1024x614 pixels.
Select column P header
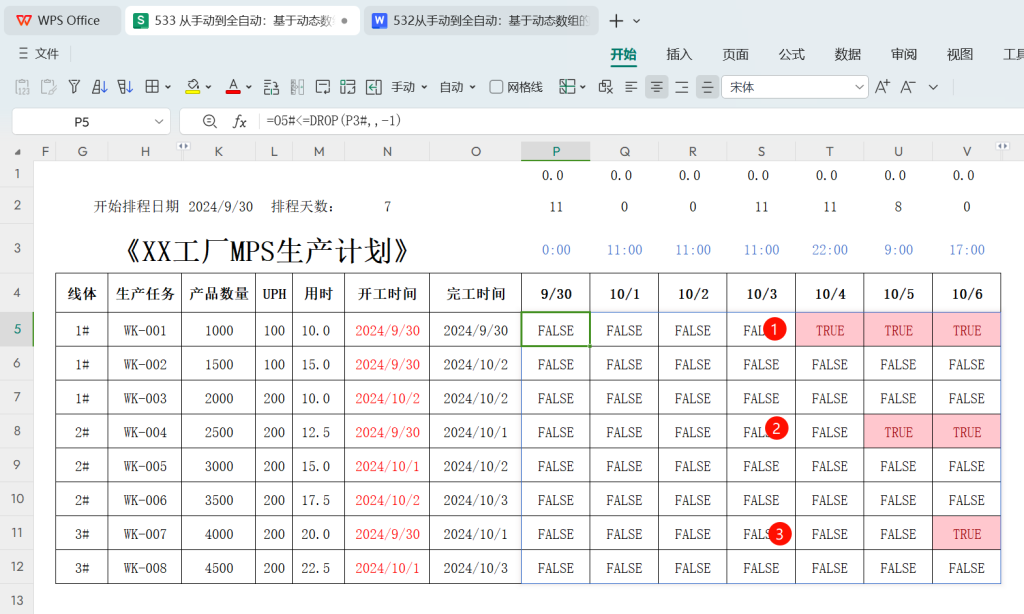pos(556,152)
